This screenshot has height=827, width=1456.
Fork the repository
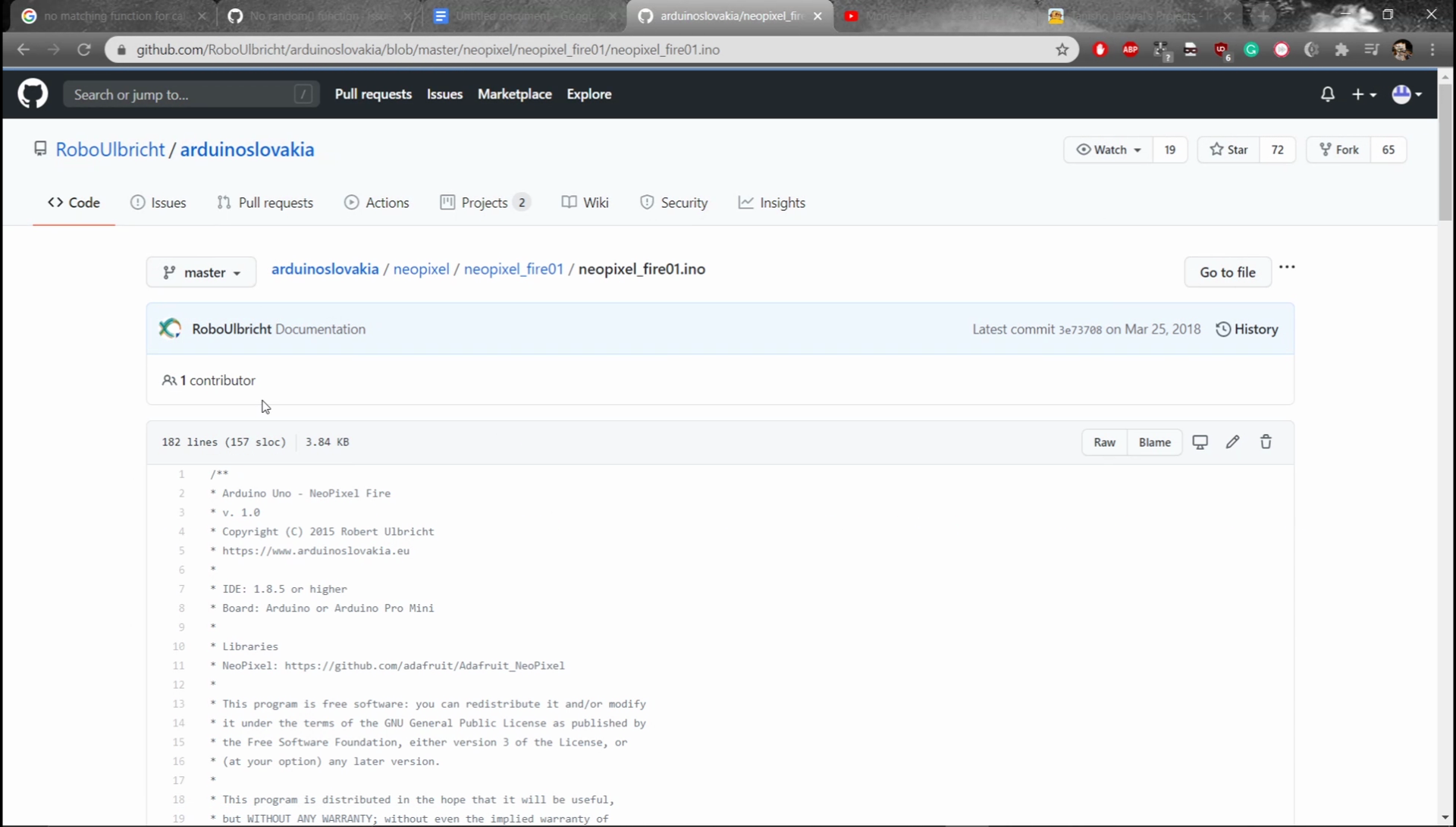1338,149
